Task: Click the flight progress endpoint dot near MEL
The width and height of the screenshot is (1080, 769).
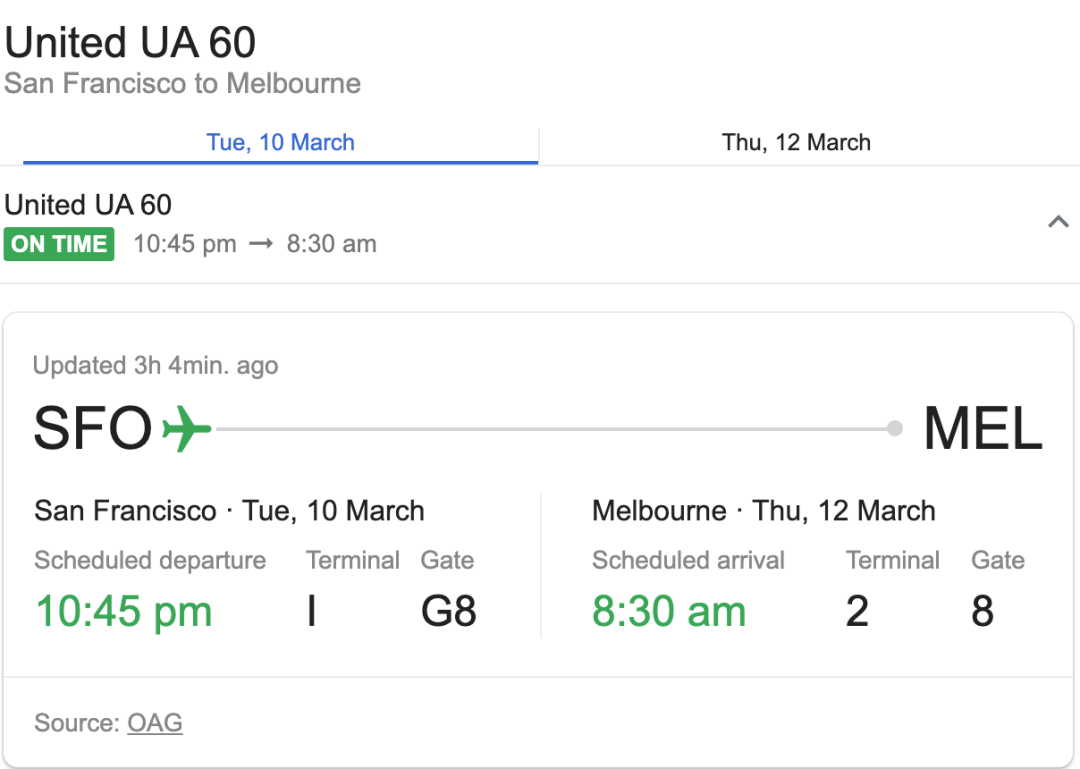Action: 895,429
